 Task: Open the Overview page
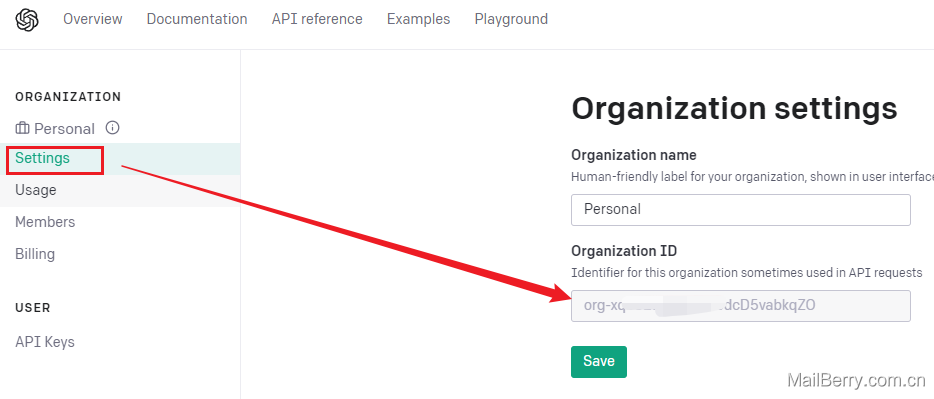click(x=93, y=19)
